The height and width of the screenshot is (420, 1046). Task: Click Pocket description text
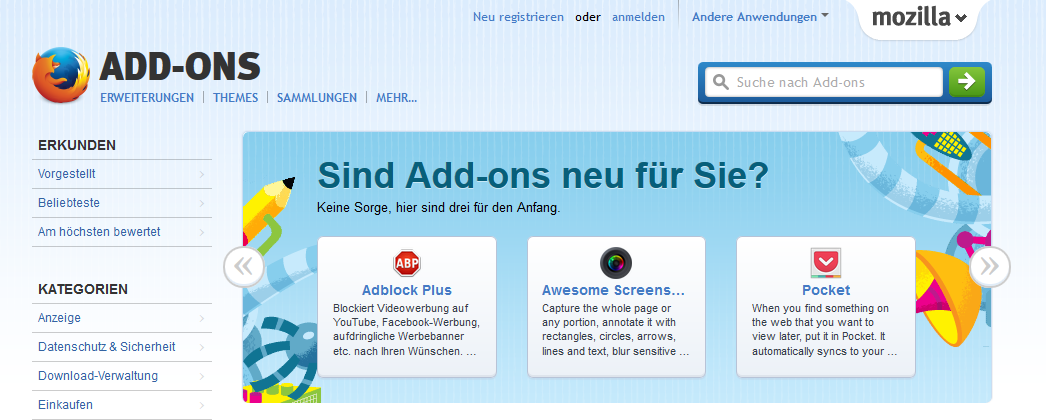click(825, 329)
